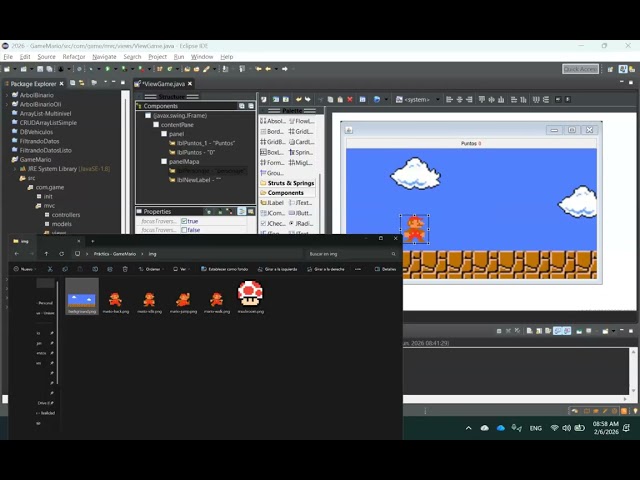Open the Ver dropdown in File Explorer

[181, 269]
